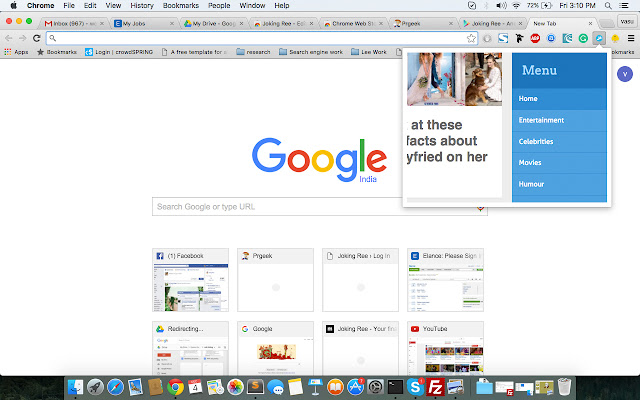The height and width of the screenshot is (400, 640).
Task: Open FileZilla from the dock
Action: pos(435,387)
